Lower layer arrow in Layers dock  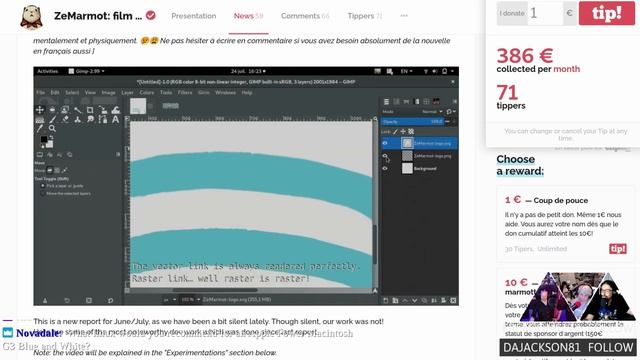pyautogui.click(x=414, y=300)
